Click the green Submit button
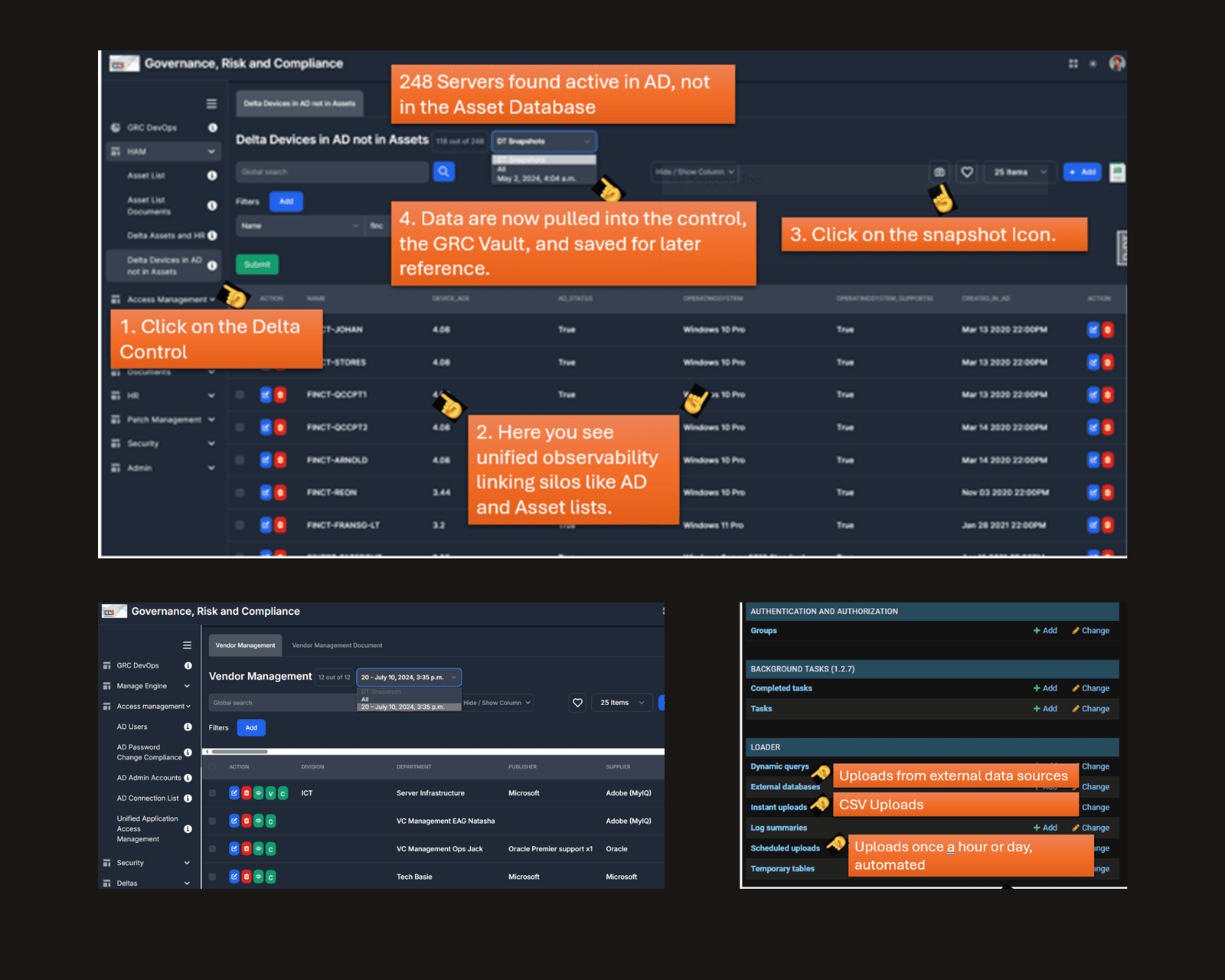Viewport: 1225px width, 980px height. coord(256,264)
